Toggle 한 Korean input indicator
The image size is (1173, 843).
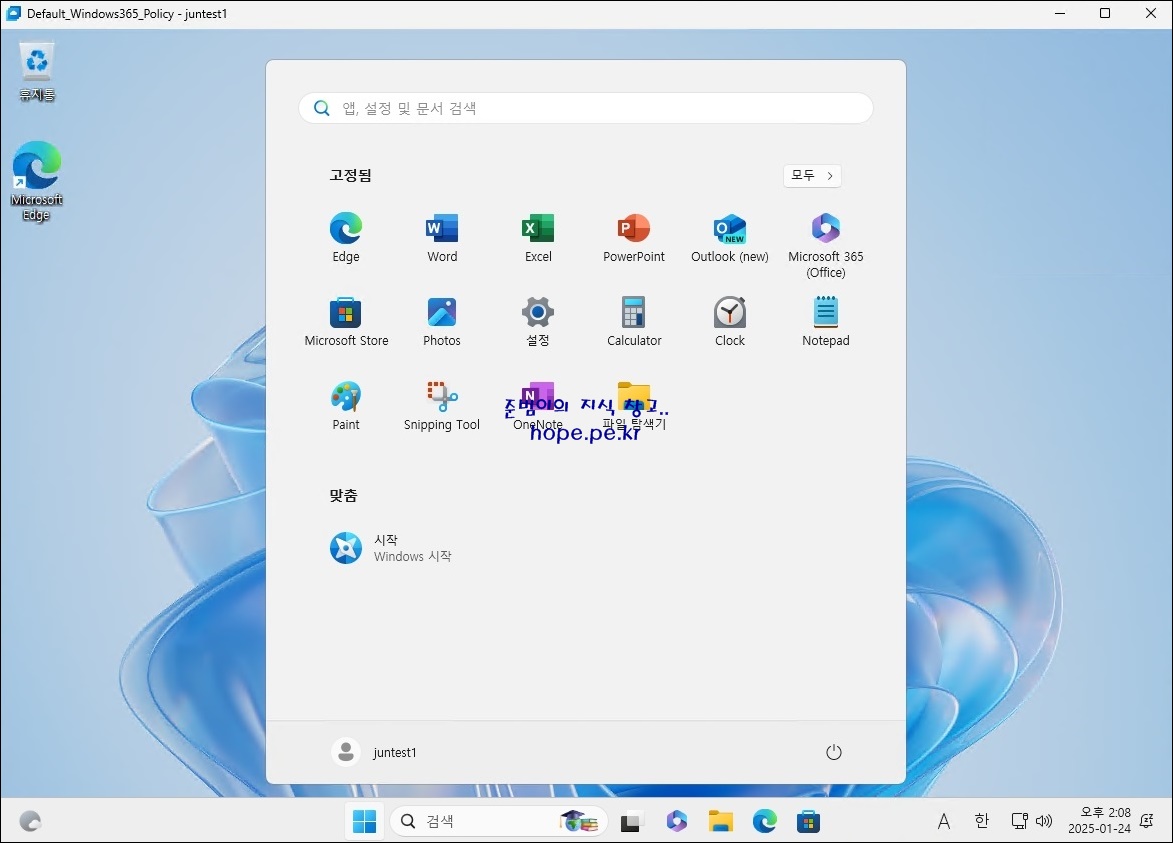pyautogui.click(x=981, y=821)
